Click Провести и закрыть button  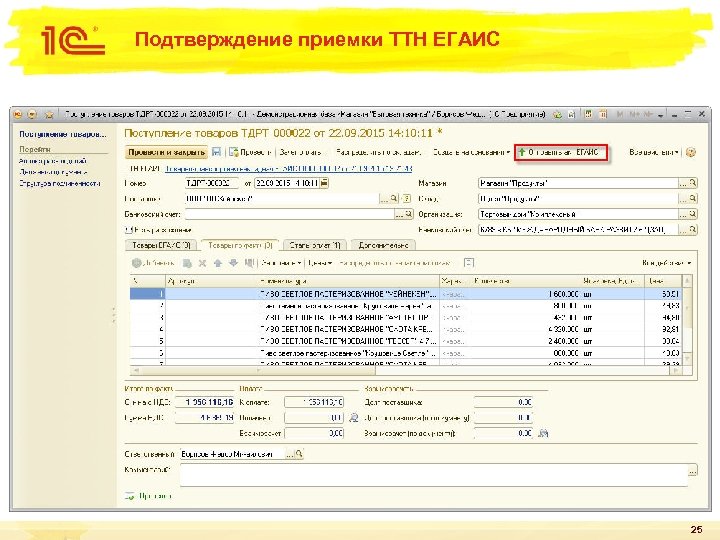(166, 152)
